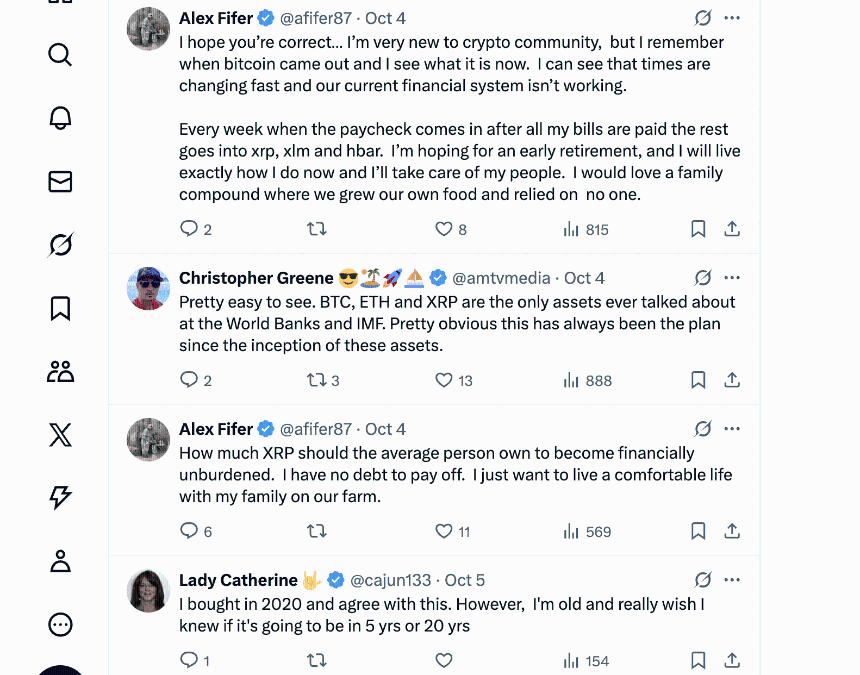This screenshot has height=675, width=860.
Task: Open the Bookmarks sidebar icon
Action: click(59, 309)
